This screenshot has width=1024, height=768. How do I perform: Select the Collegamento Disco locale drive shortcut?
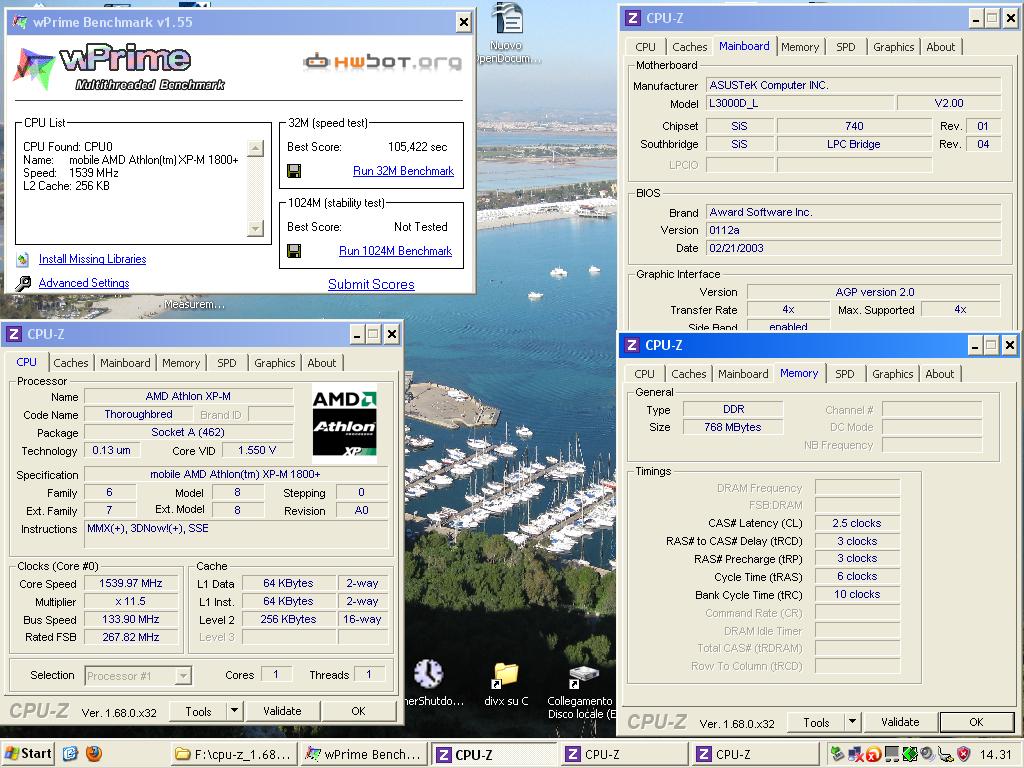581,692
